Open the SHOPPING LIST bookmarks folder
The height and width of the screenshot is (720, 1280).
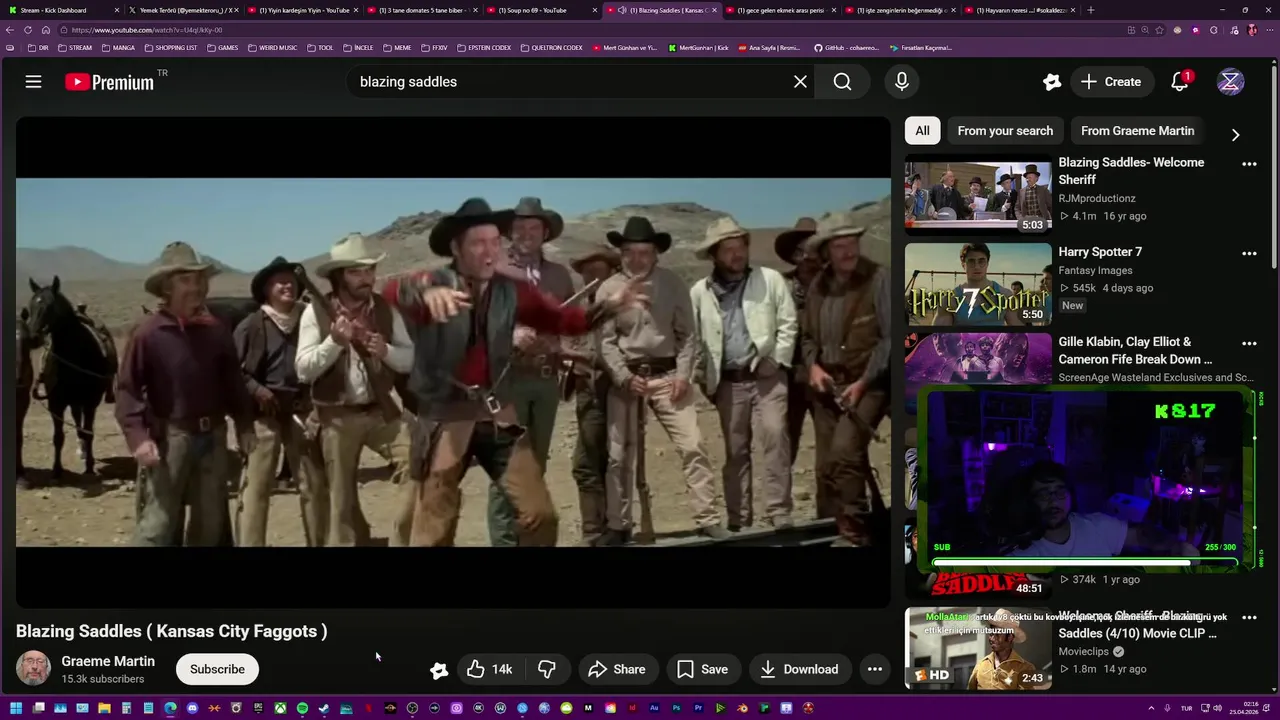click(171, 48)
